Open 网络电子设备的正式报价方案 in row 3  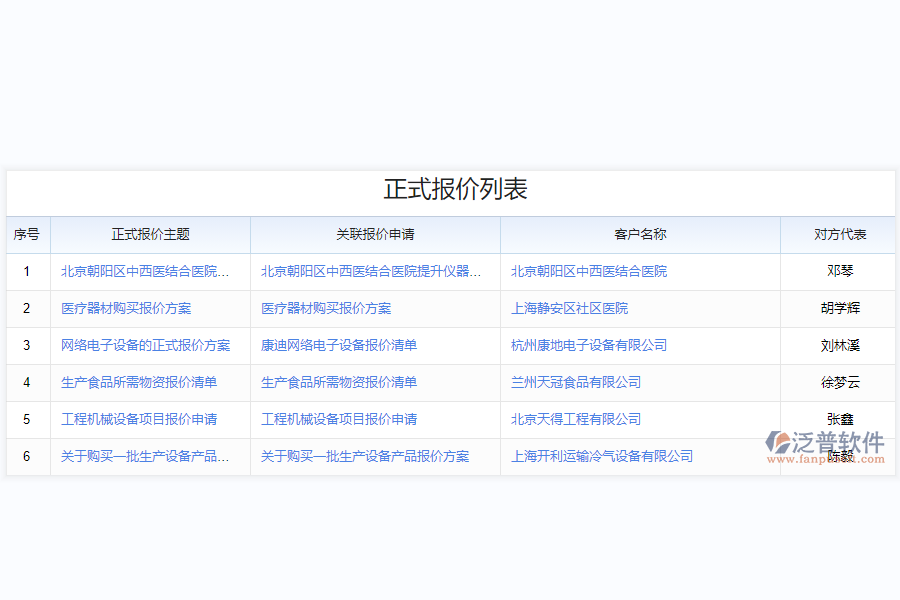147,346
